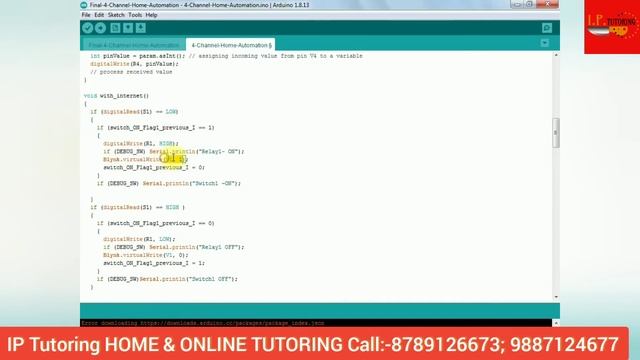Click 'if (switch_ON_Flag1_previous_I == 0)' condition
The height and width of the screenshot is (360, 640).
(x=156, y=223)
